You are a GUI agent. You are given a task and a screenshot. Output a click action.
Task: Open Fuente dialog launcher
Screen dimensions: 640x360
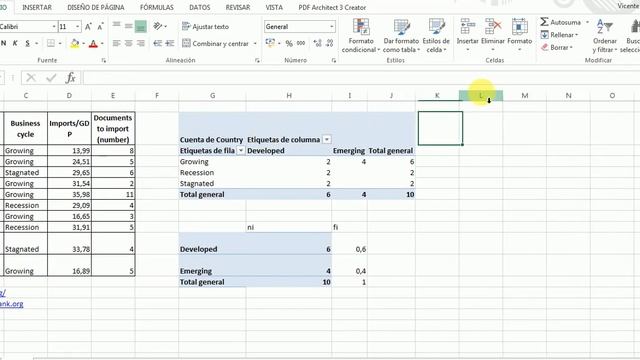[104, 60]
